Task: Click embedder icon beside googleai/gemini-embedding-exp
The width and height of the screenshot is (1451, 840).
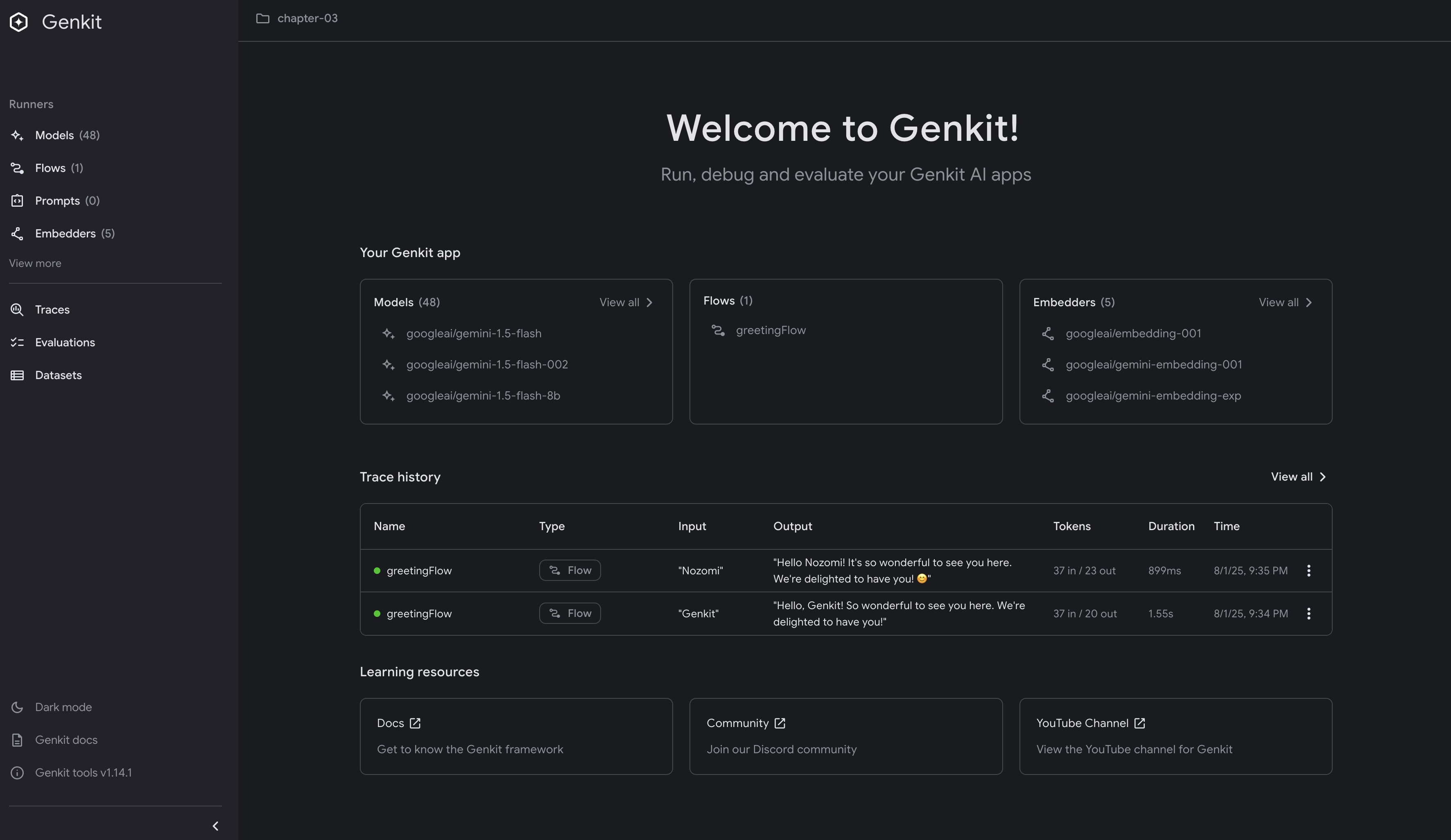Action: click(x=1048, y=396)
